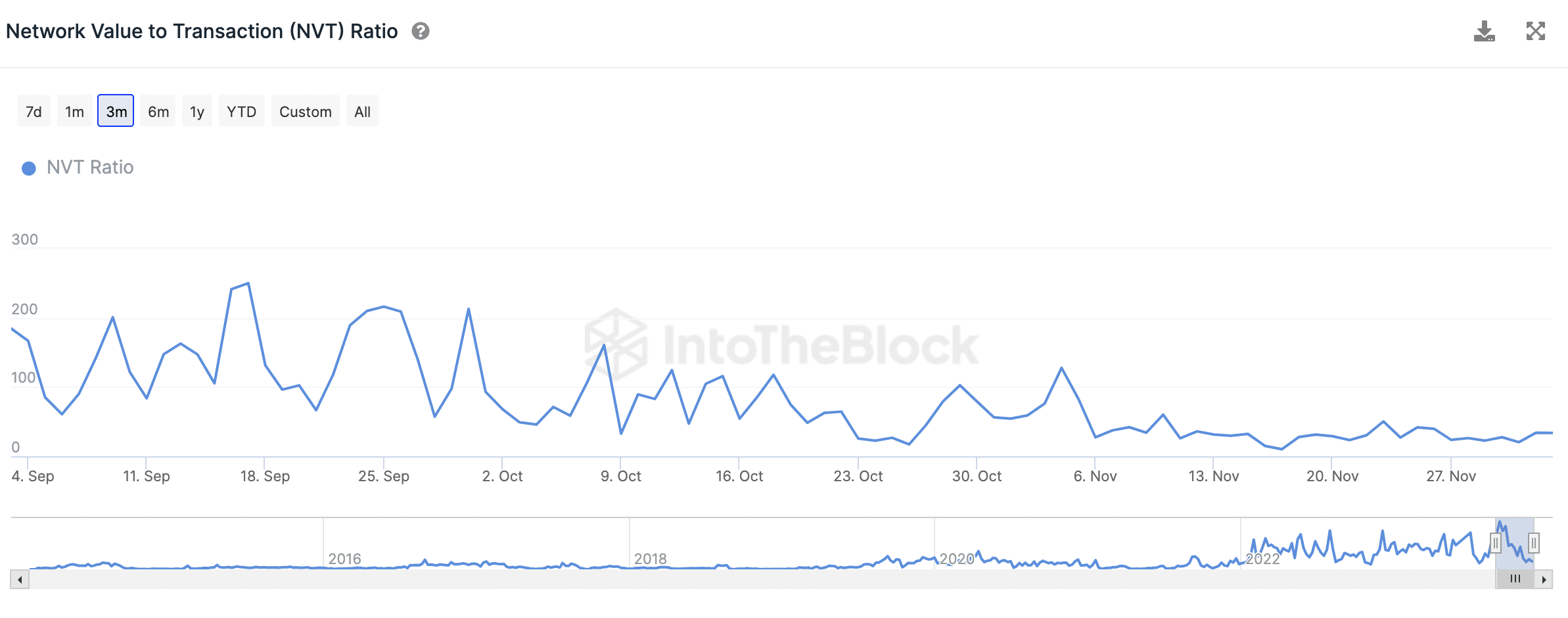
Task: Click the download chart icon
Action: [1484, 31]
